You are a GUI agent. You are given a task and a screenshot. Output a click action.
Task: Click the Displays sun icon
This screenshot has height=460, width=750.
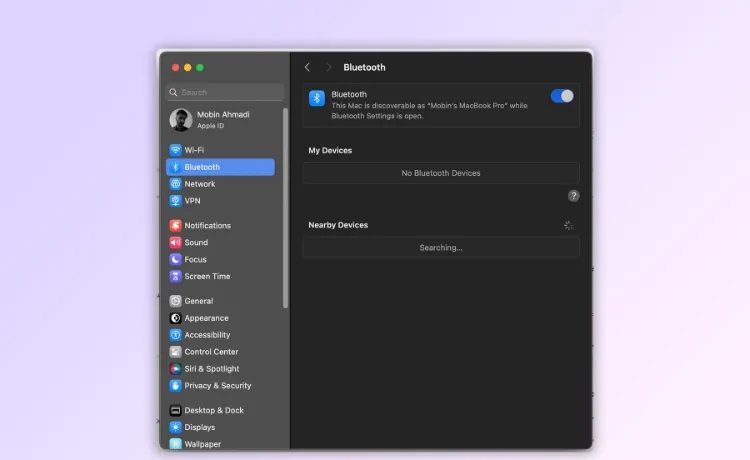coord(176,427)
